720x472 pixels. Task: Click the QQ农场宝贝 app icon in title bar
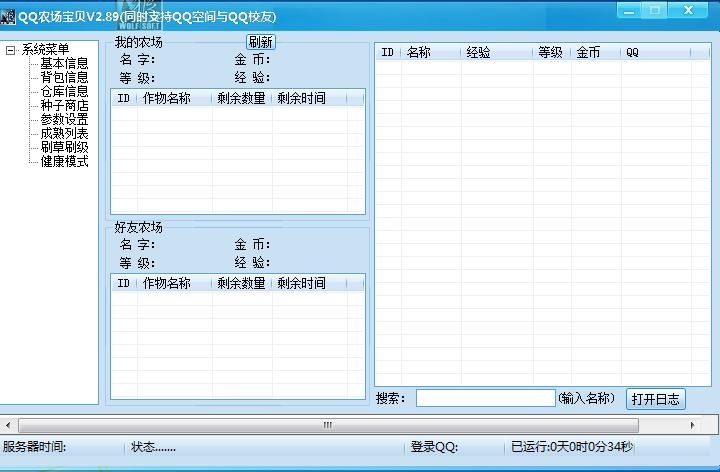point(8,17)
